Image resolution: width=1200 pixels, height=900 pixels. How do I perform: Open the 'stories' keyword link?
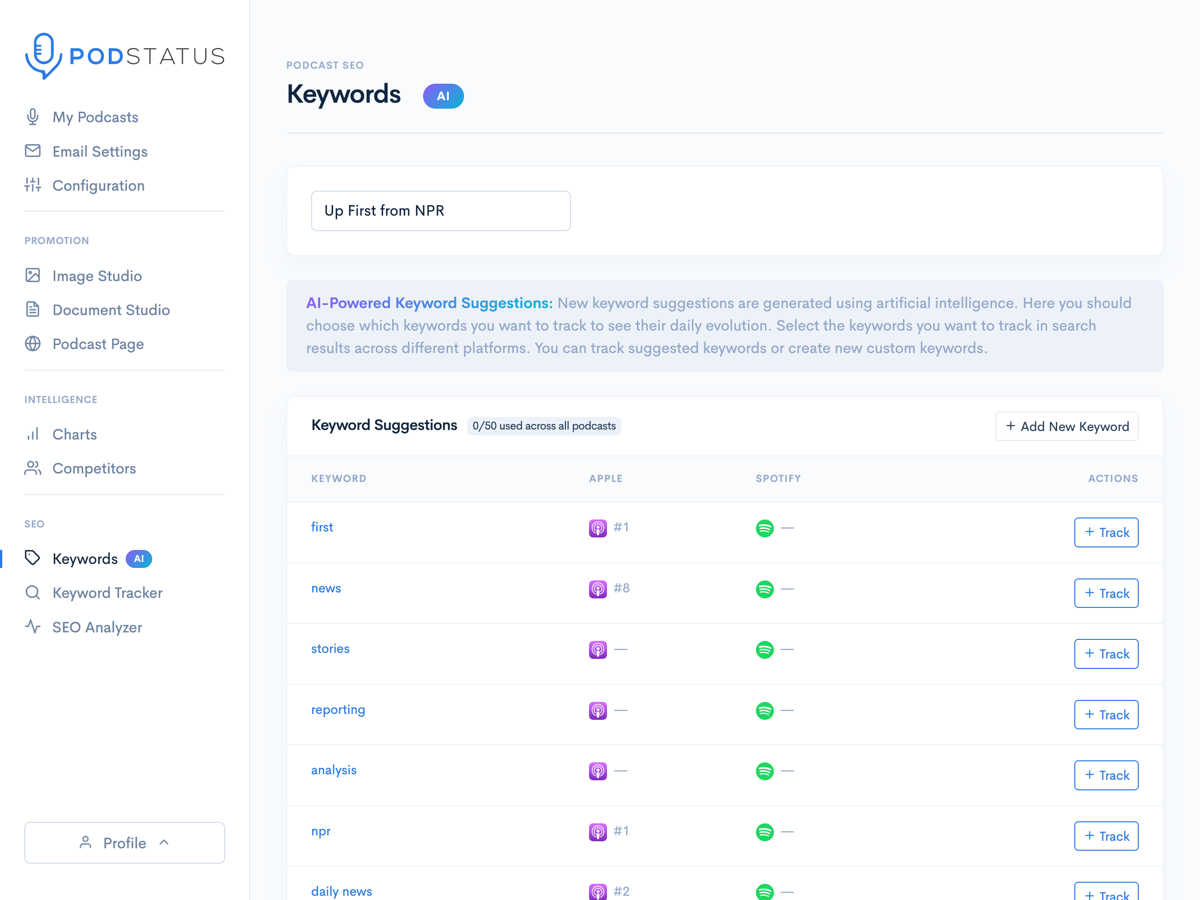coord(330,648)
